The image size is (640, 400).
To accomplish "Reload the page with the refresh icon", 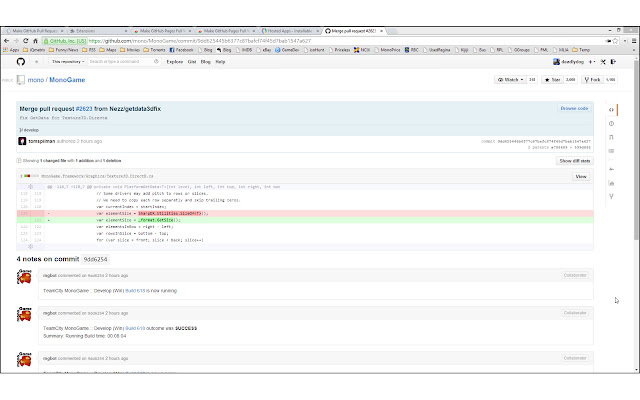I will point(26,41).
